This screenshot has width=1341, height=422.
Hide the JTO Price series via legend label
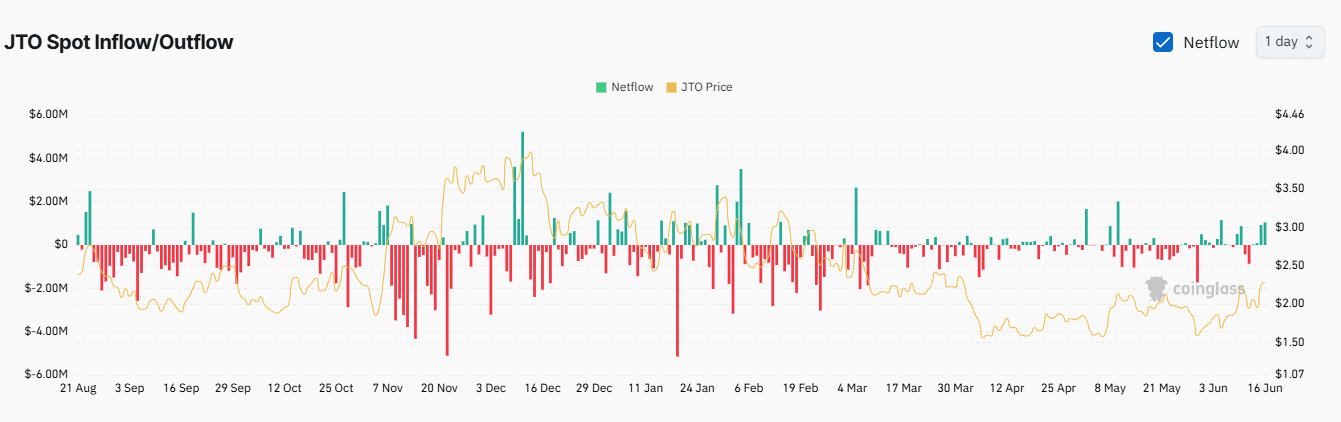click(706, 87)
